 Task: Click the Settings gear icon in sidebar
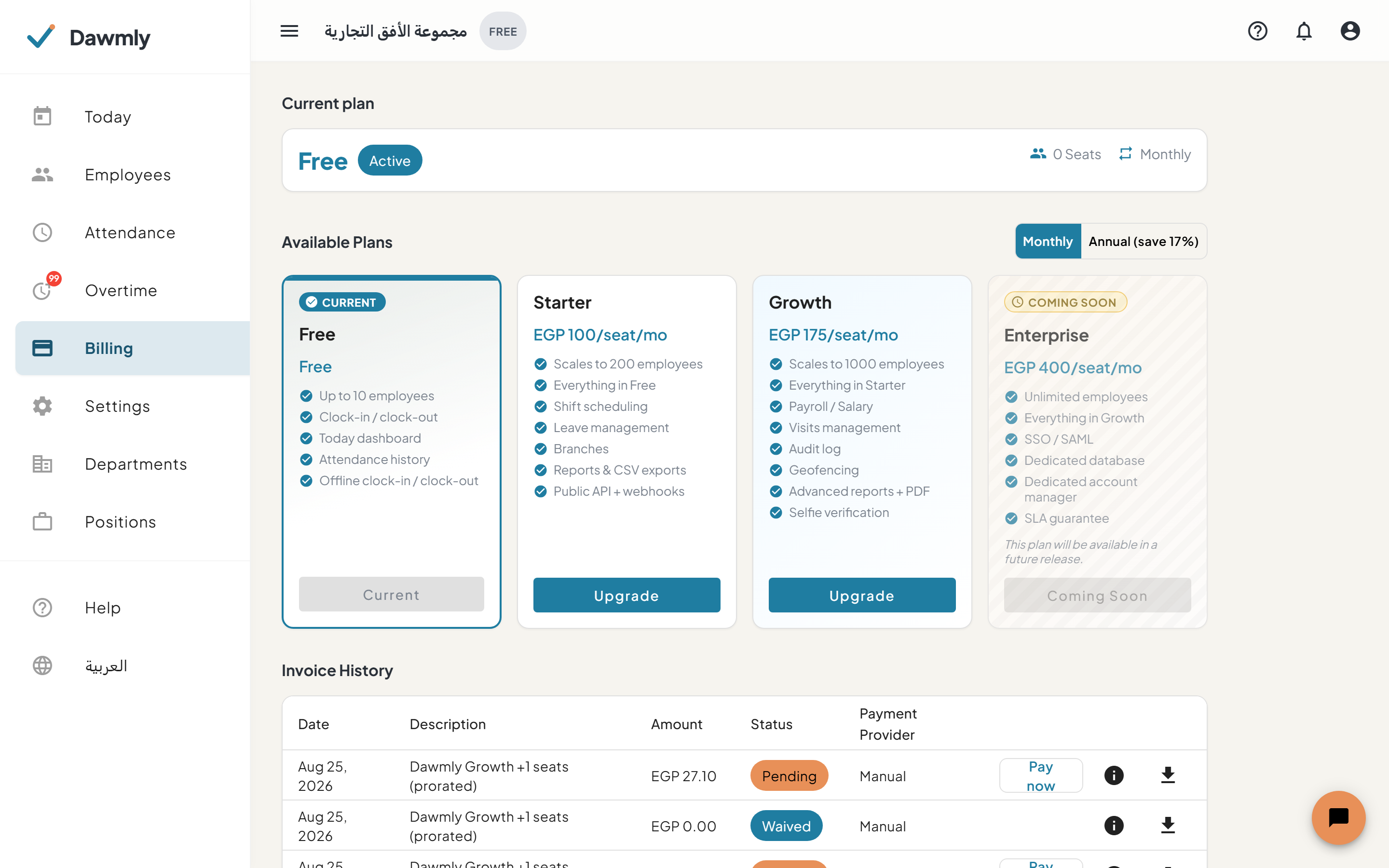pos(42,406)
